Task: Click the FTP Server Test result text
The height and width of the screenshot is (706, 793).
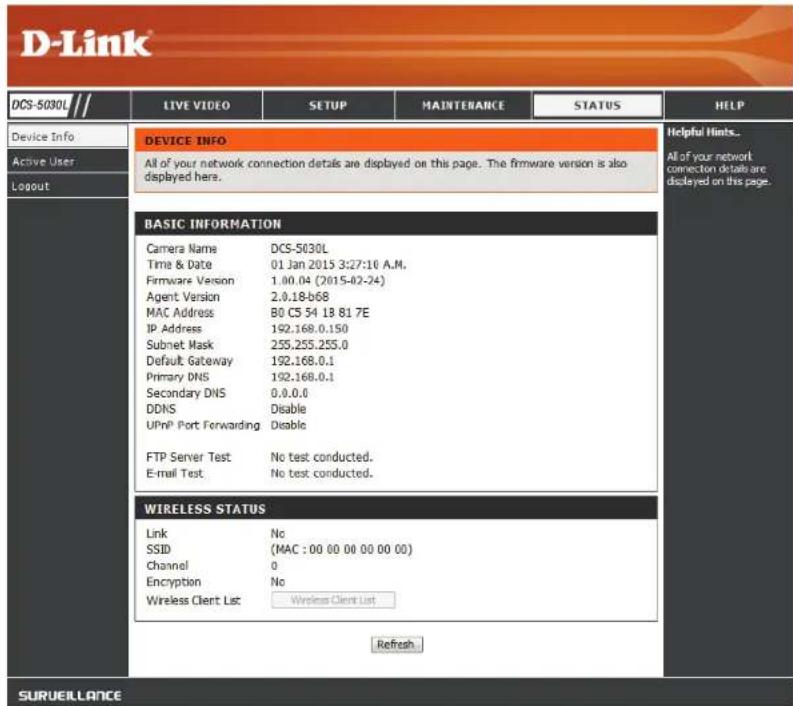Action: pyautogui.click(x=321, y=457)
